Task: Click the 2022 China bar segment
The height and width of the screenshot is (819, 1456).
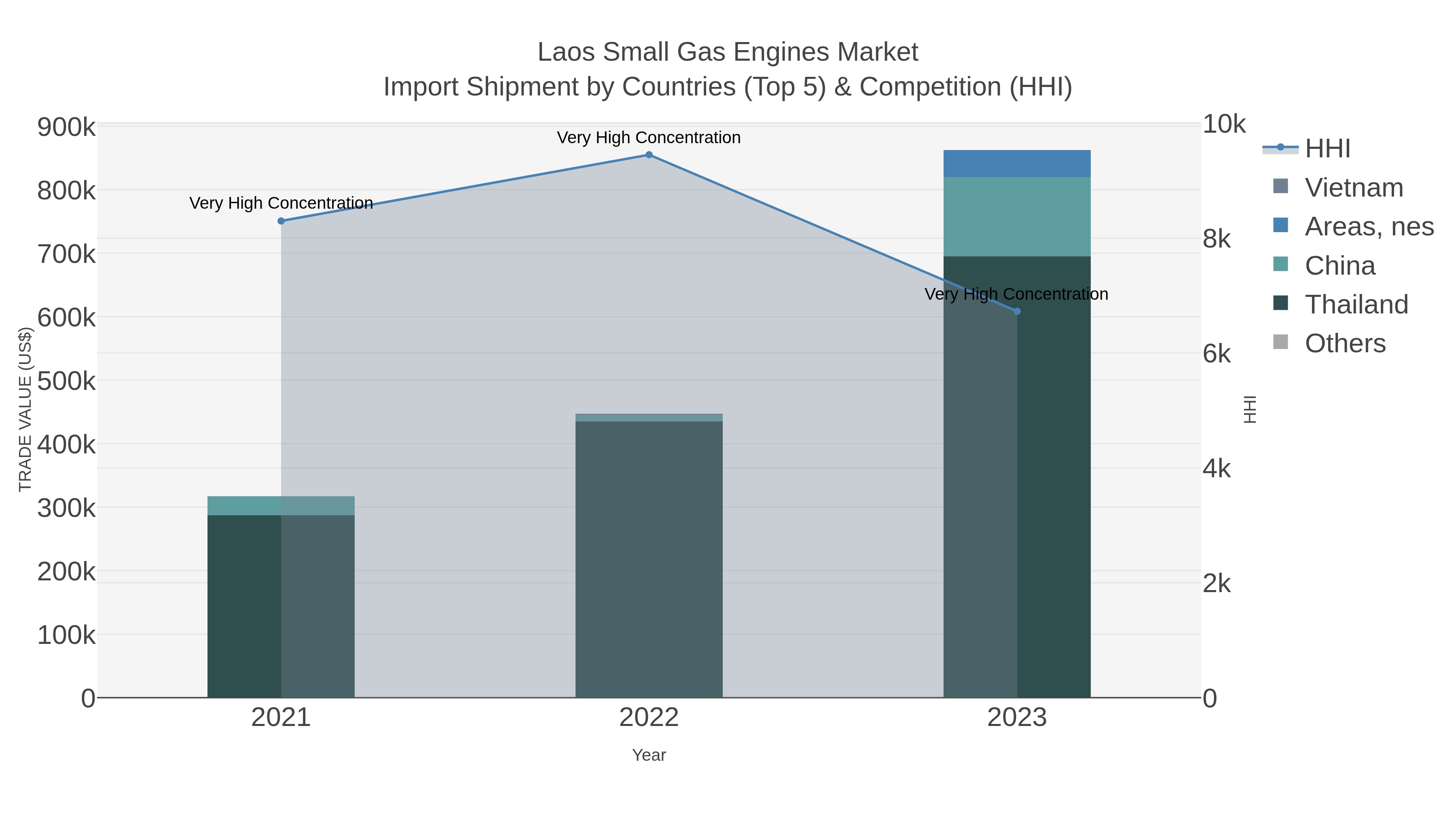Action: (649, 418)
